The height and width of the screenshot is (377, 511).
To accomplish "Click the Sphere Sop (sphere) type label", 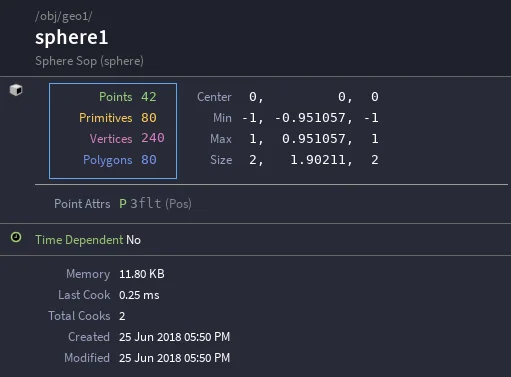I will pyautogui.click(x=89, y=61).
